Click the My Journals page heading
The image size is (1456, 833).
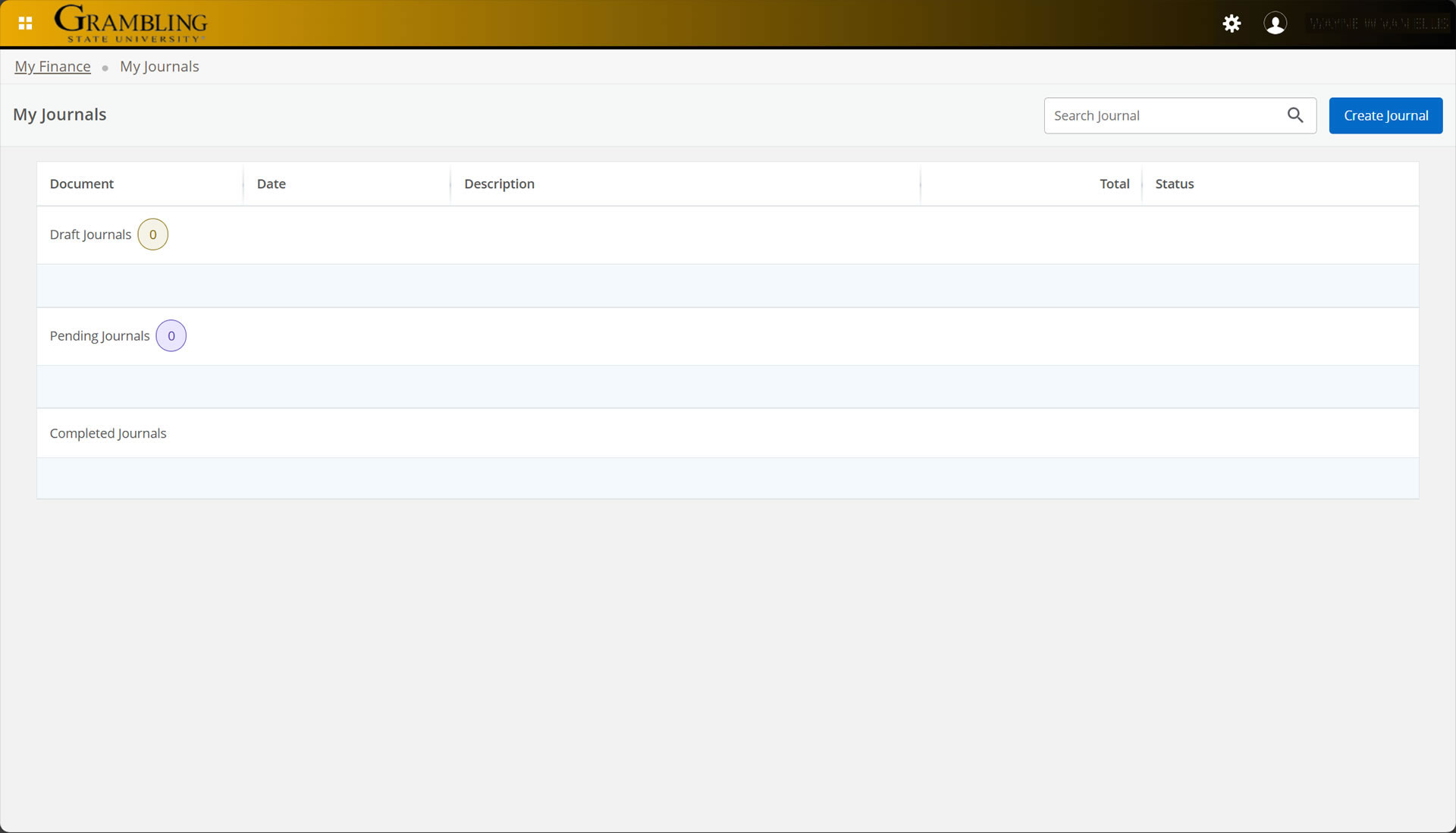click(x=59, y=114)
